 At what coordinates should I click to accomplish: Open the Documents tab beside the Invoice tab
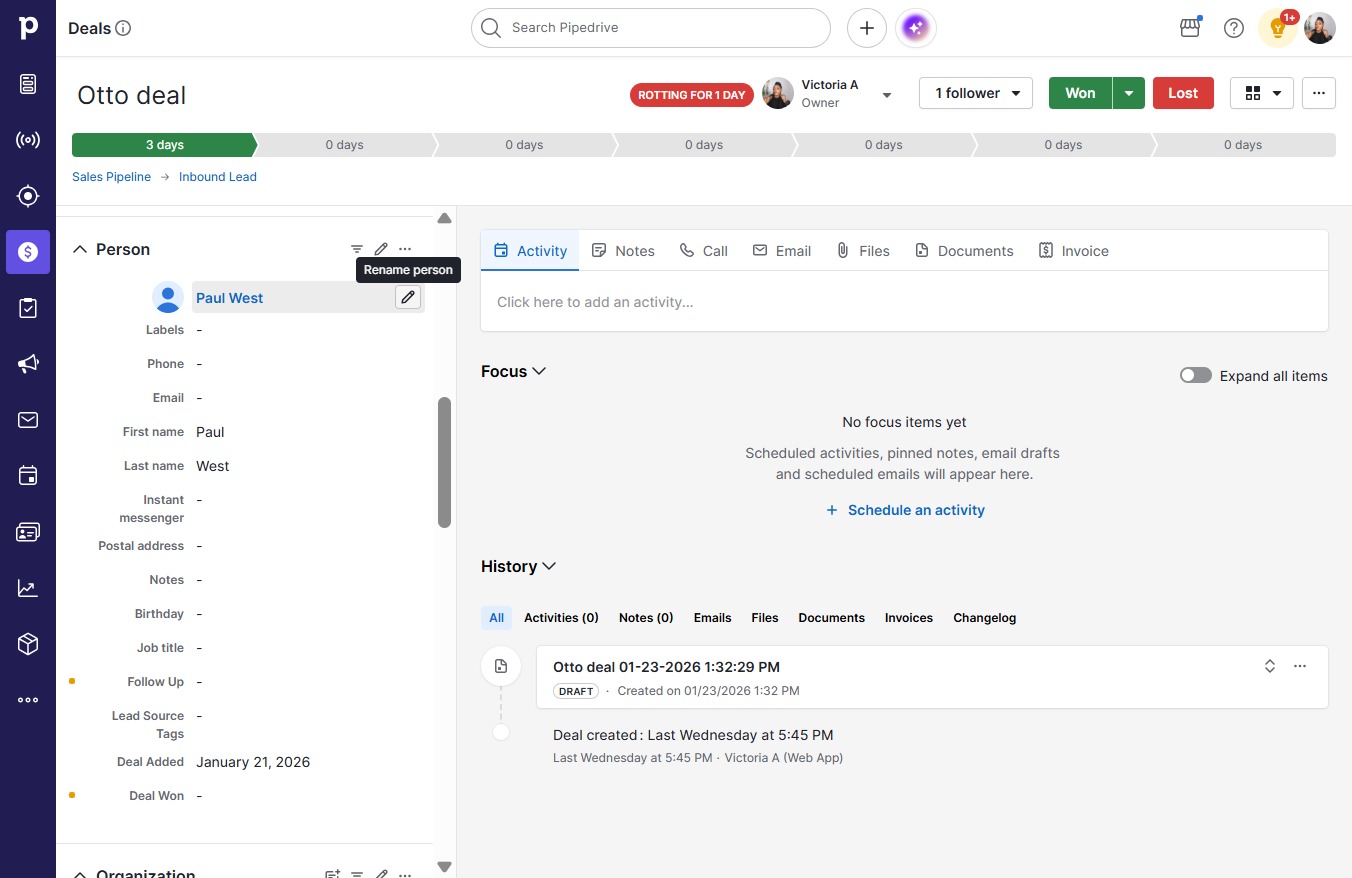[964, 251]
